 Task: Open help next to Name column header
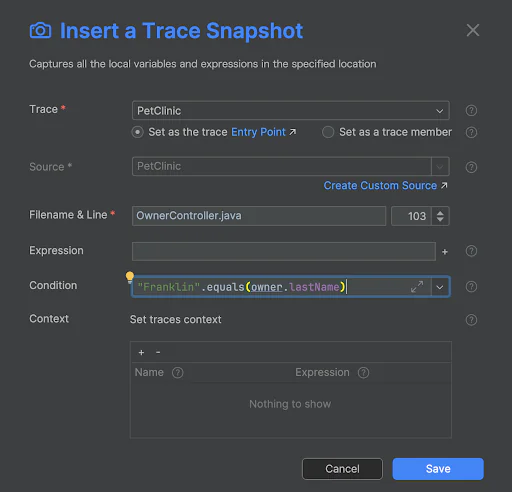[177, 372]
